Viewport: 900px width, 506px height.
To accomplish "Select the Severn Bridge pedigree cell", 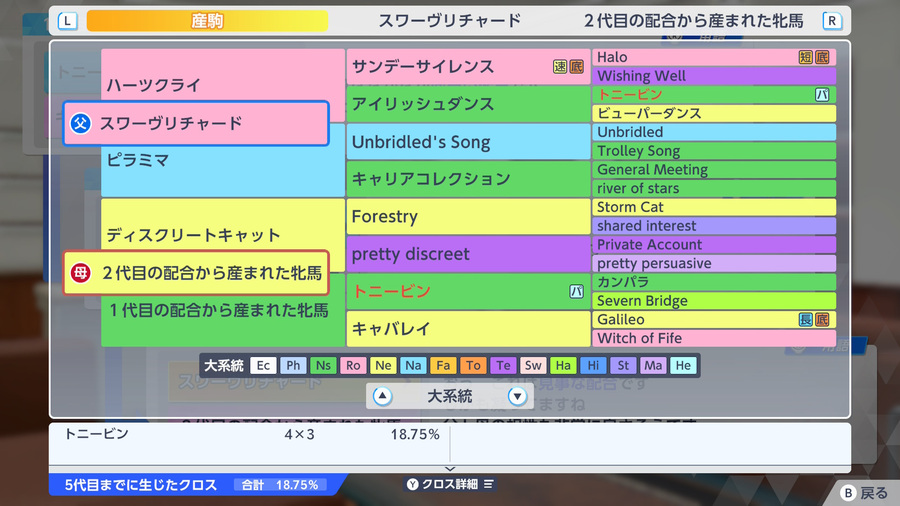I will 714,301.
